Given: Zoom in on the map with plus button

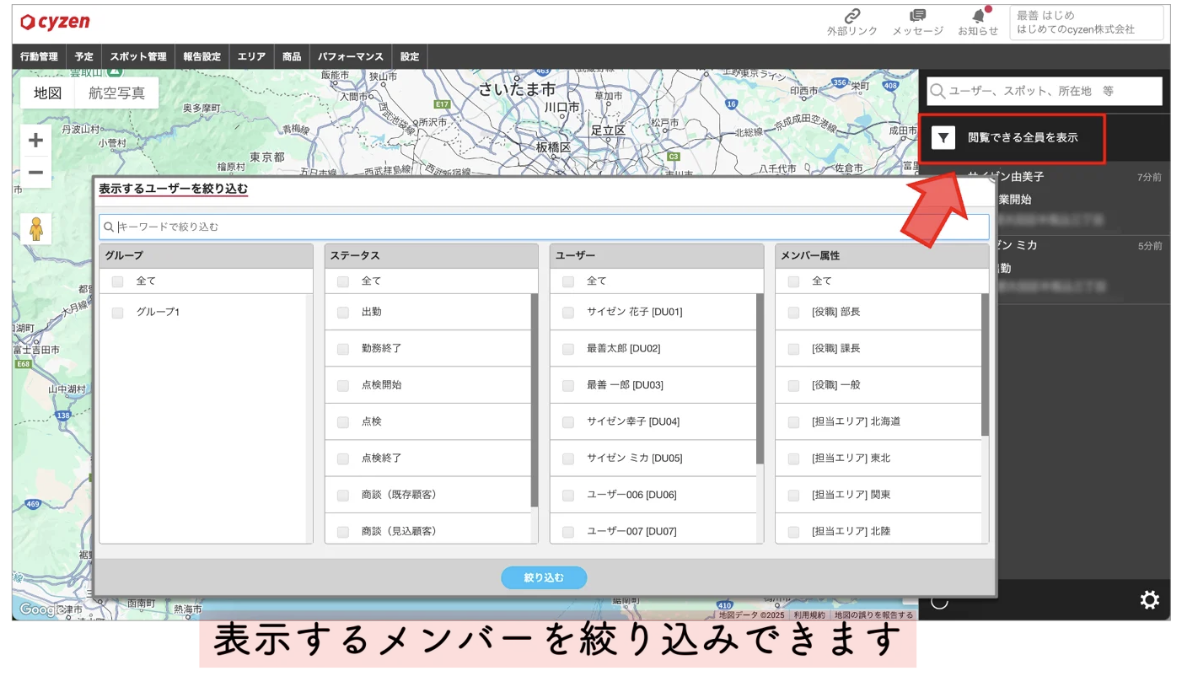Looking at the screenshot, I should [36, 140].
